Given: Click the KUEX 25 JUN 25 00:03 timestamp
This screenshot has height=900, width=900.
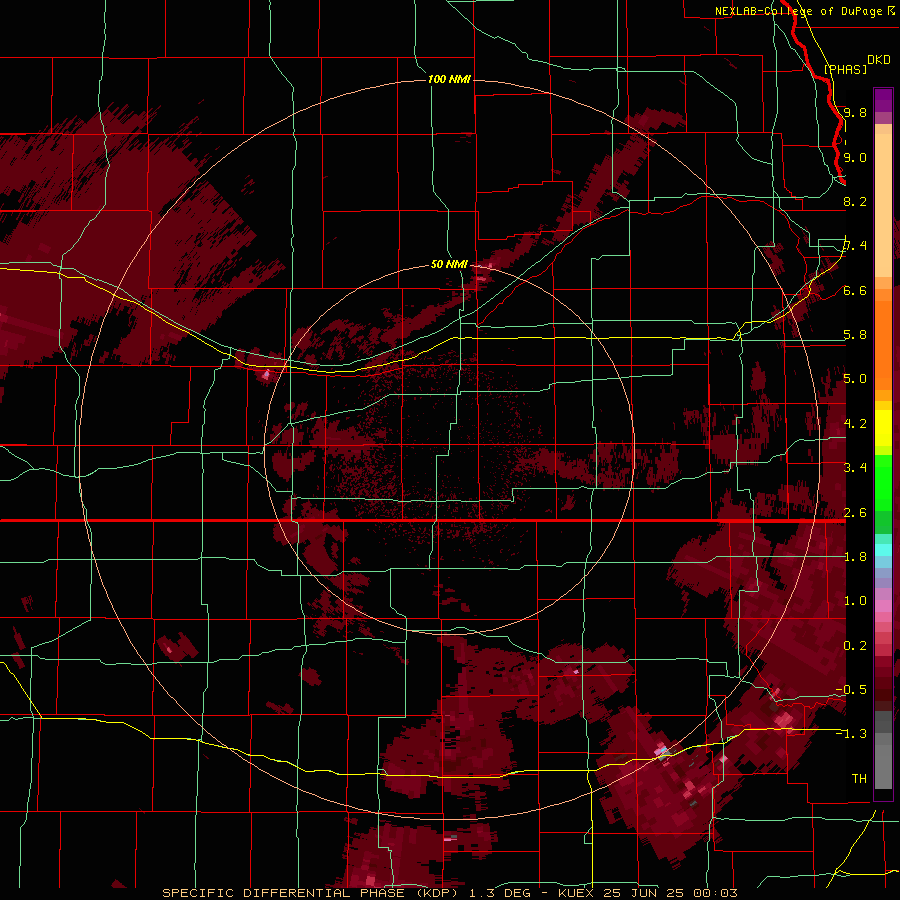Looking at the screenshot, I should tap(647, 893).
